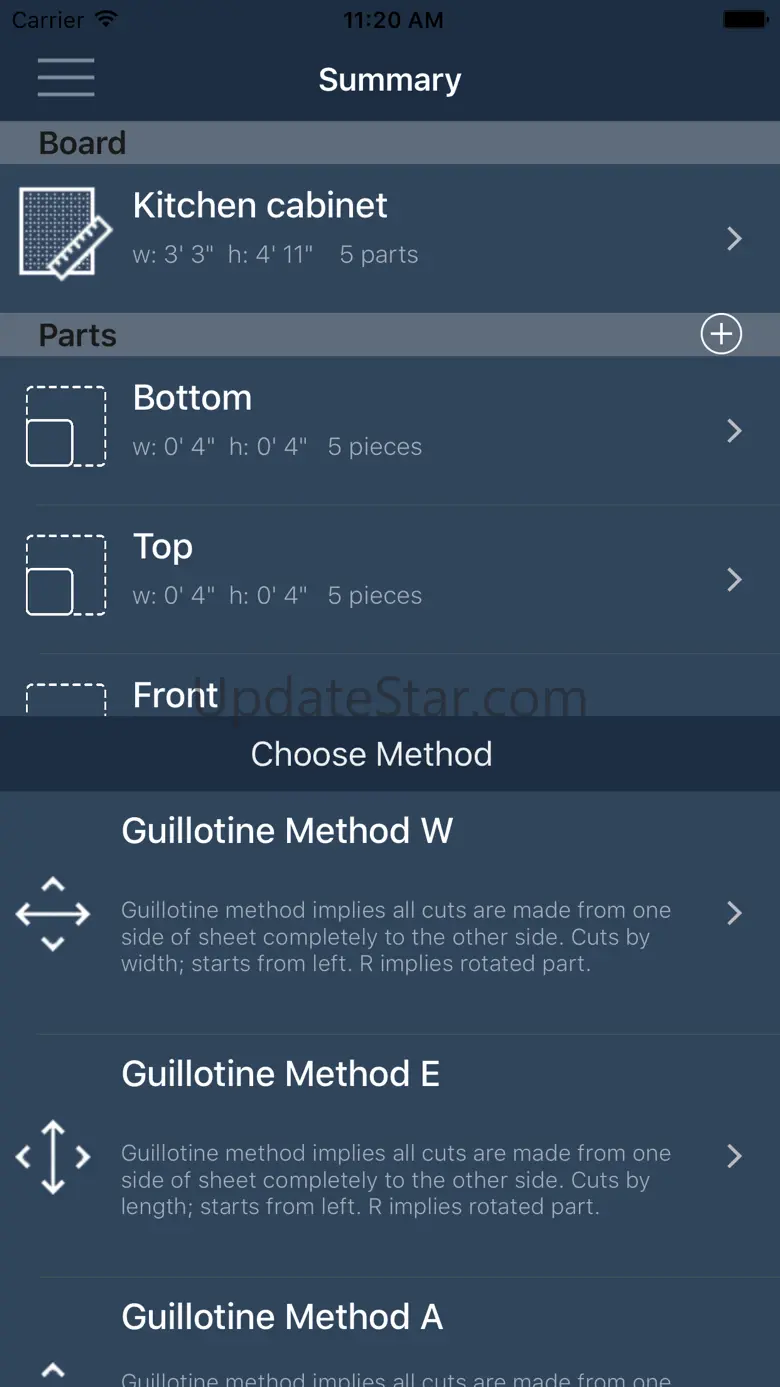Open the hamburger menu
The width and height of the screenshot is (780, 1387).
66,78
